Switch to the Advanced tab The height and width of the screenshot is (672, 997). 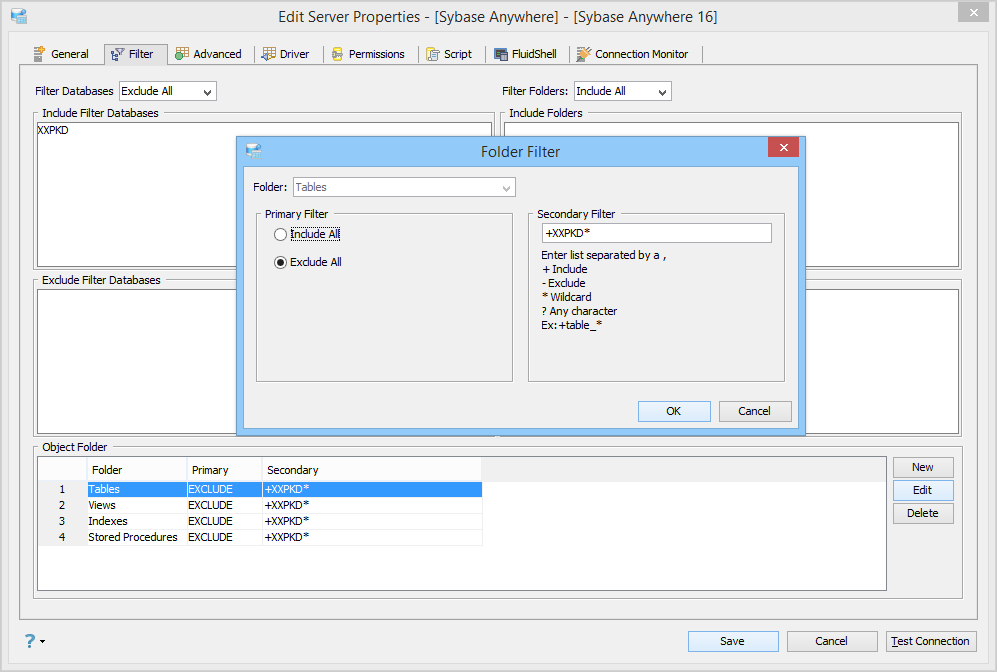coord(209,54)
